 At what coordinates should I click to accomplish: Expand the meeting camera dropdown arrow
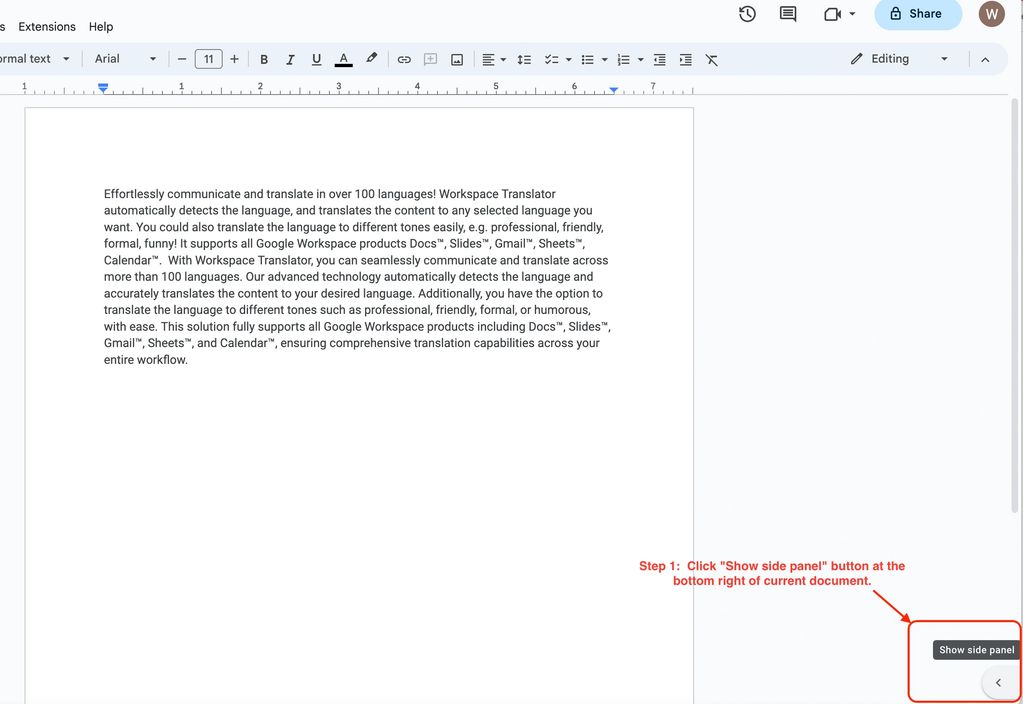(x=852, y=14)
